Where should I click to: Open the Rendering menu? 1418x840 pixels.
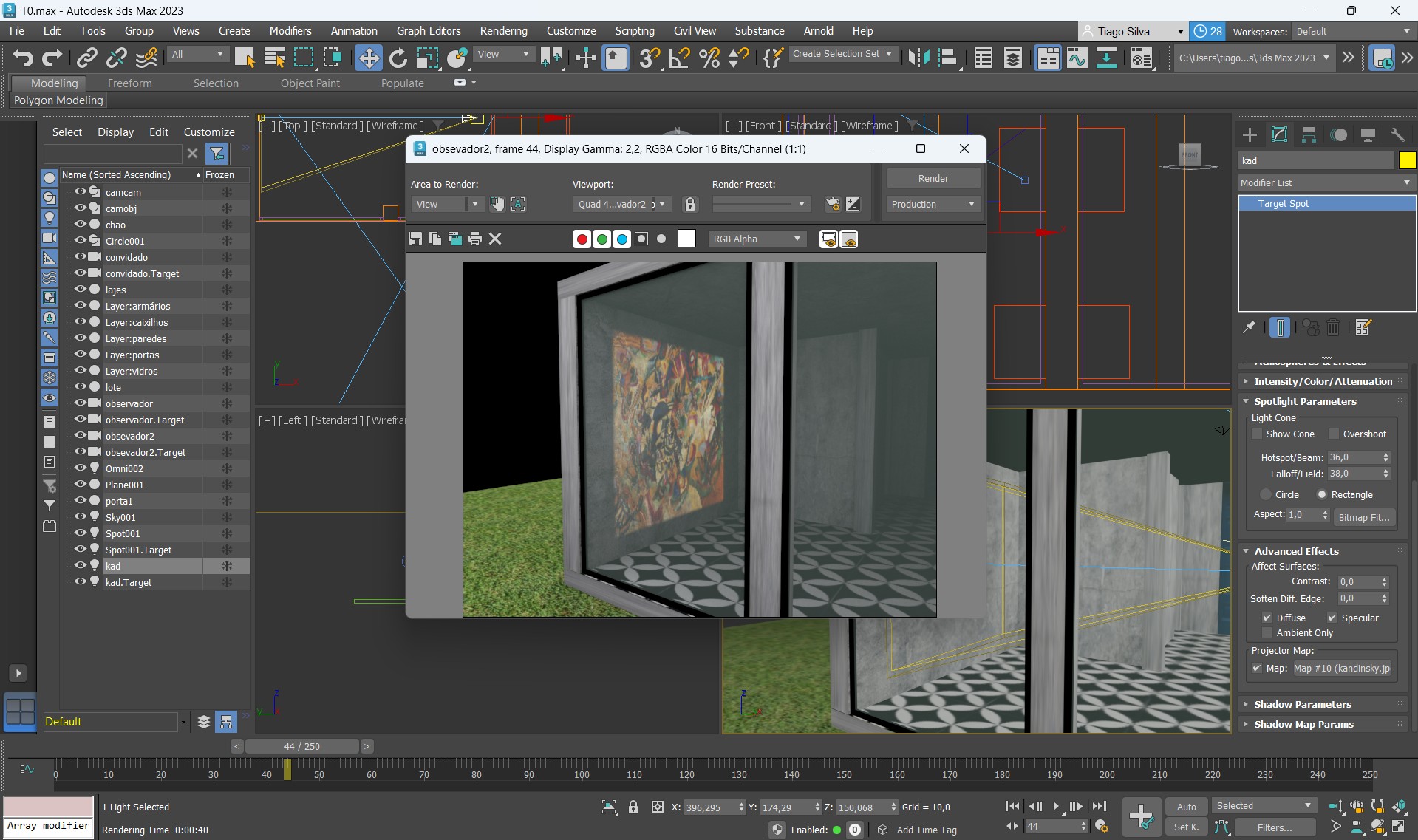[x=503, y=31]
